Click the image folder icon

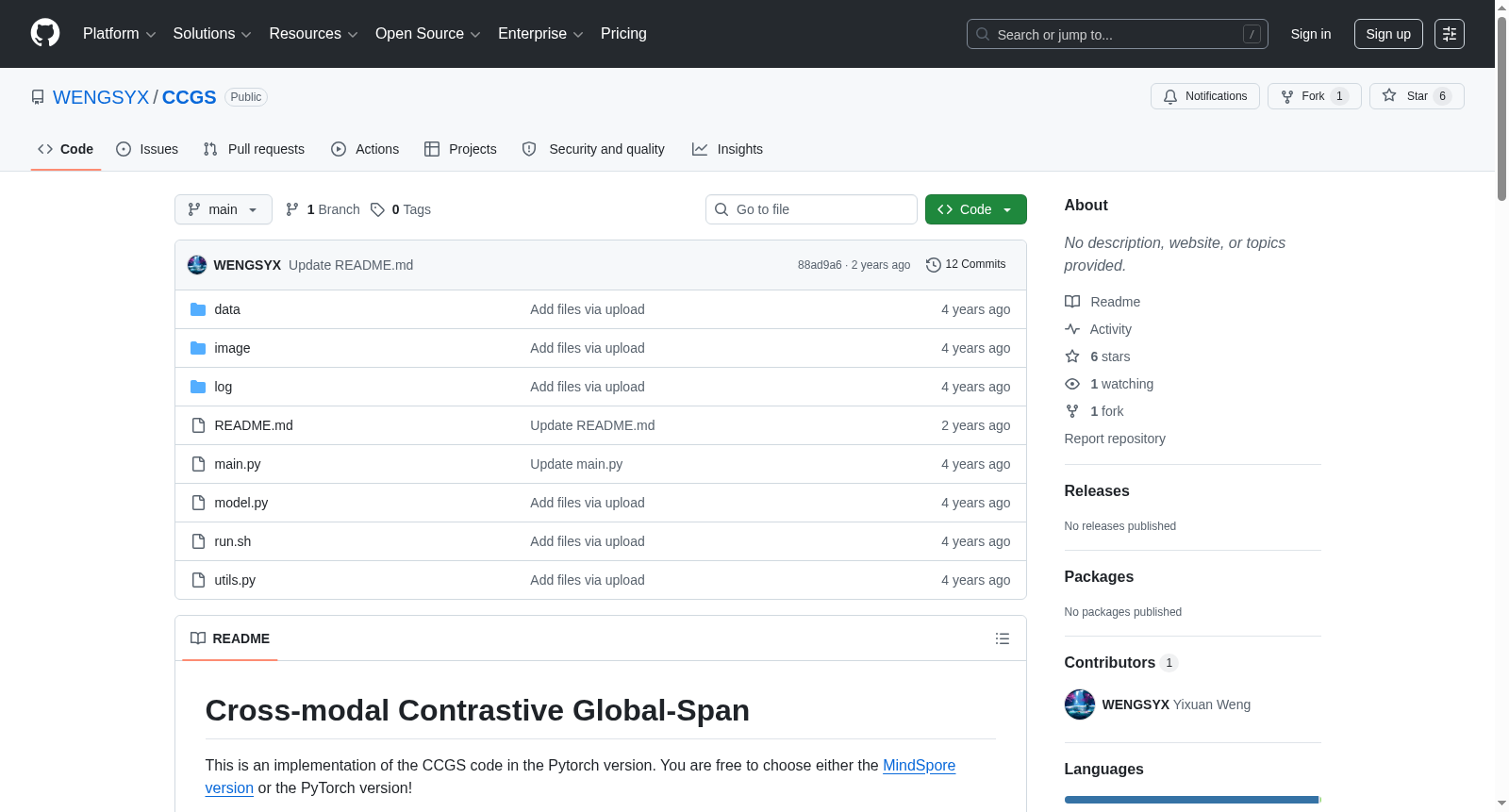tap(198, 348)
